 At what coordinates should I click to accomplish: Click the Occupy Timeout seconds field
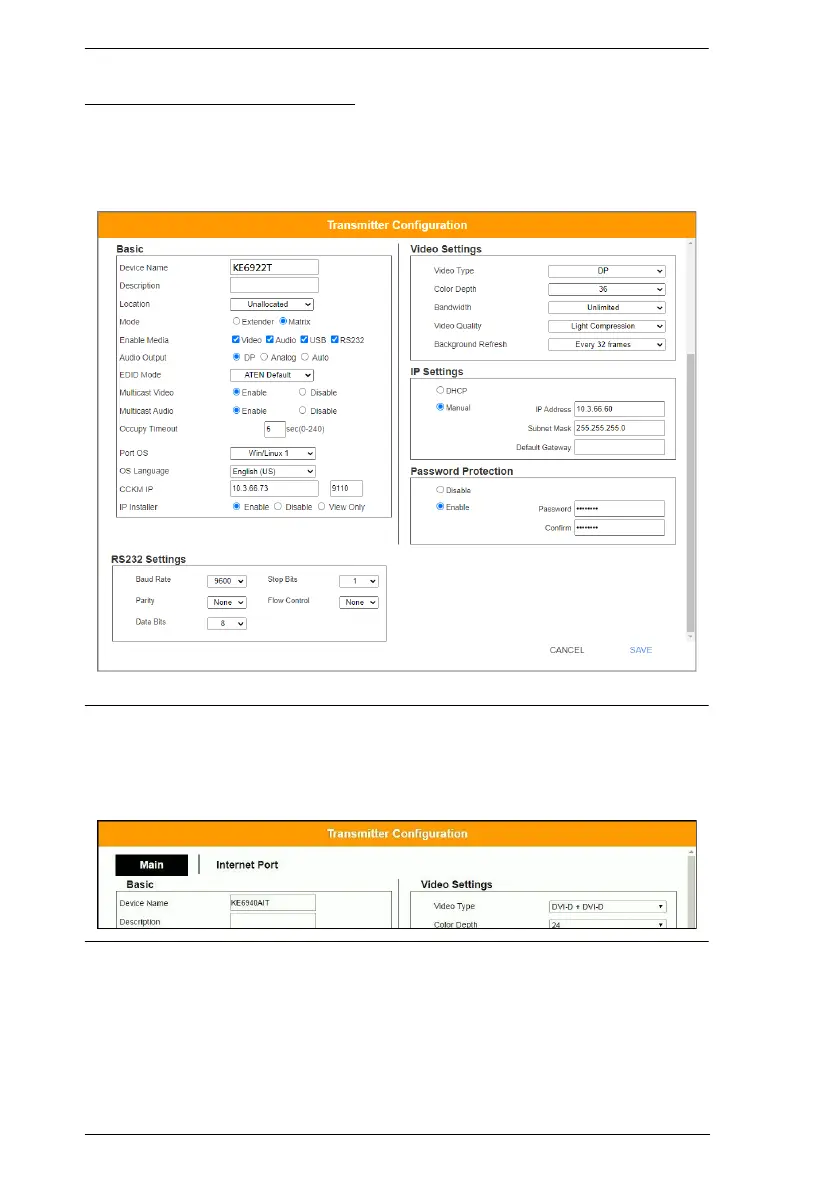pos(275,430)
